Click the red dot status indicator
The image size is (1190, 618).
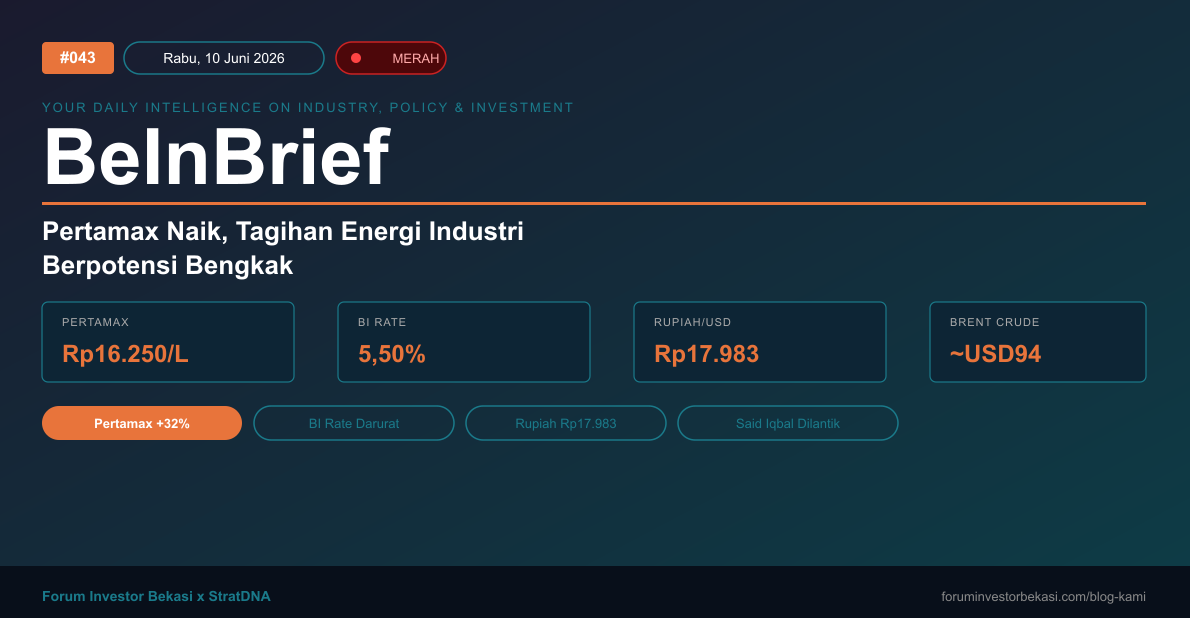(x=356, y=58)
